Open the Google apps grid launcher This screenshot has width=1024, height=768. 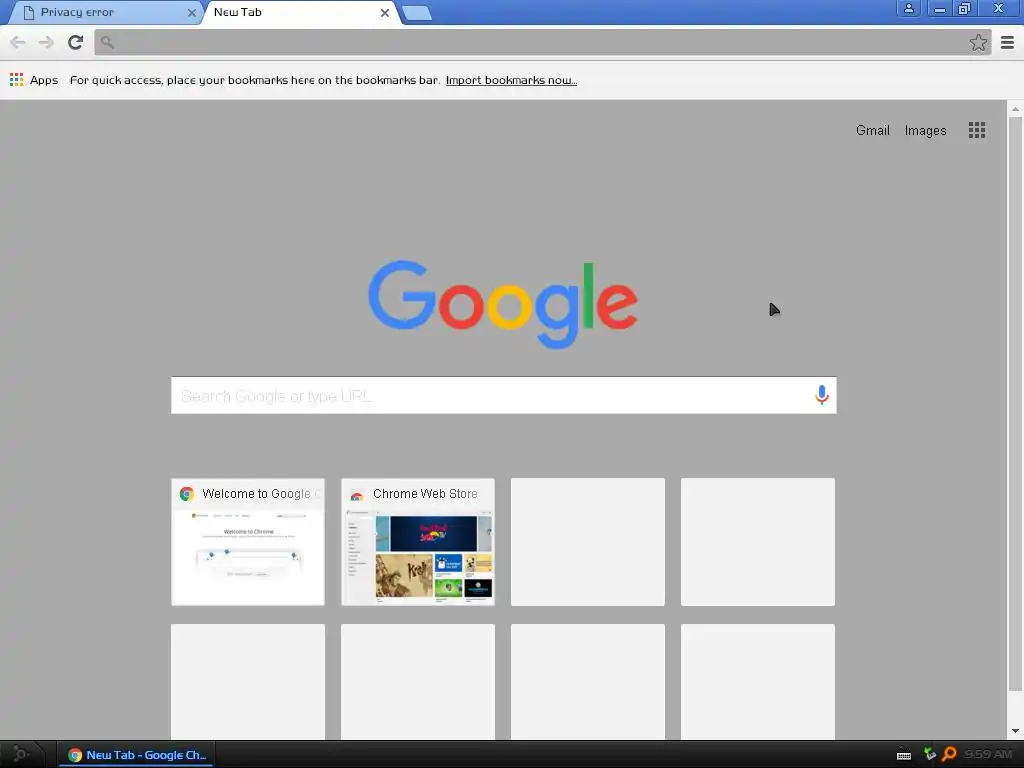977,130
